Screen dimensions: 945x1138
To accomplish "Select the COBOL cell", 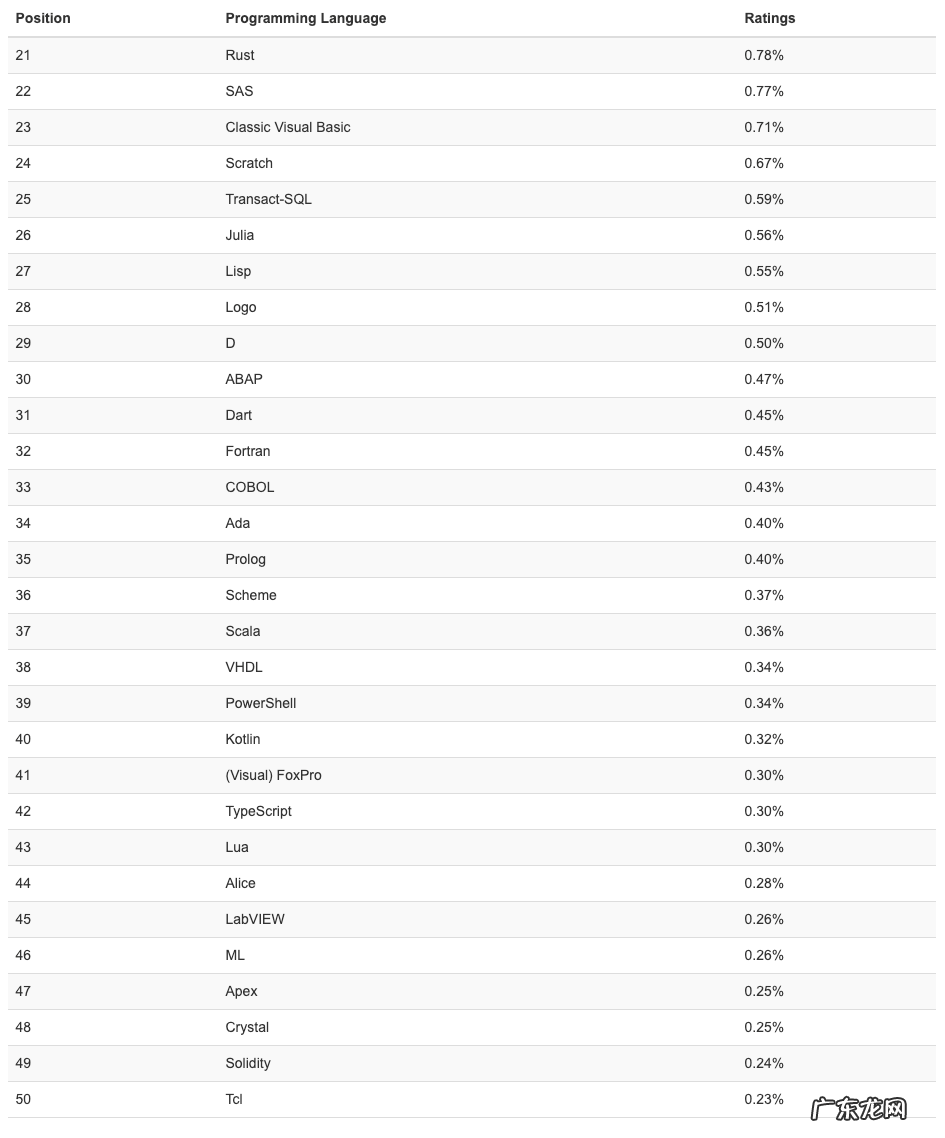I will click(x=250, y=487).
